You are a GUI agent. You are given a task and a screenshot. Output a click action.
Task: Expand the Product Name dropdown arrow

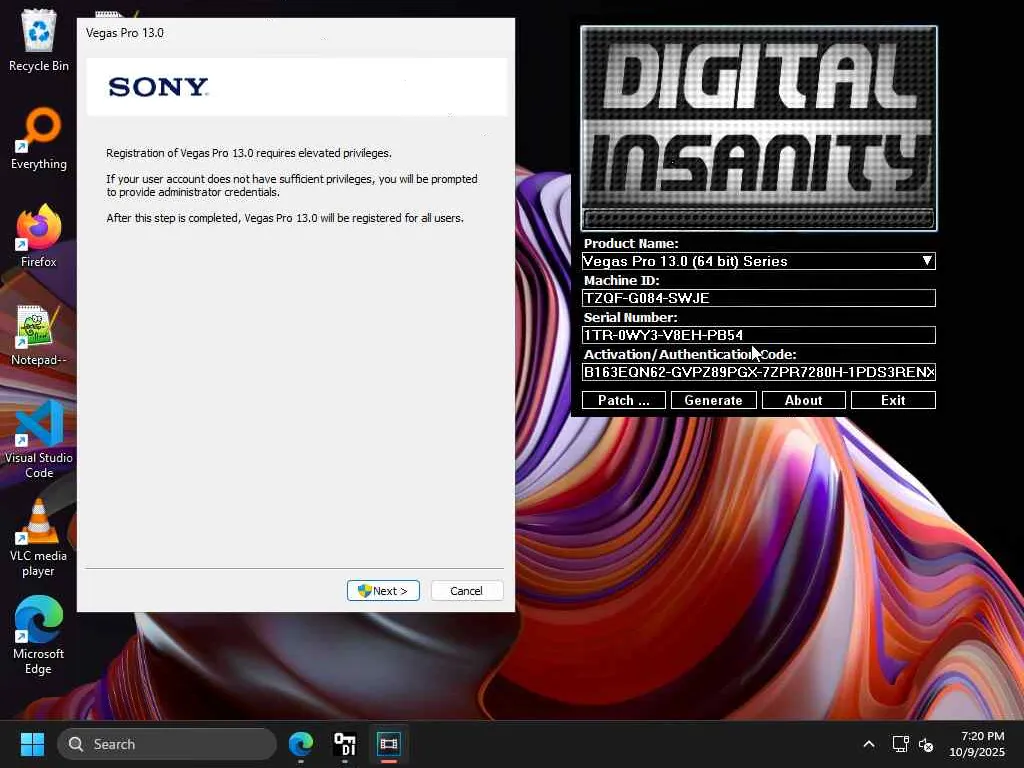[927, 261]
